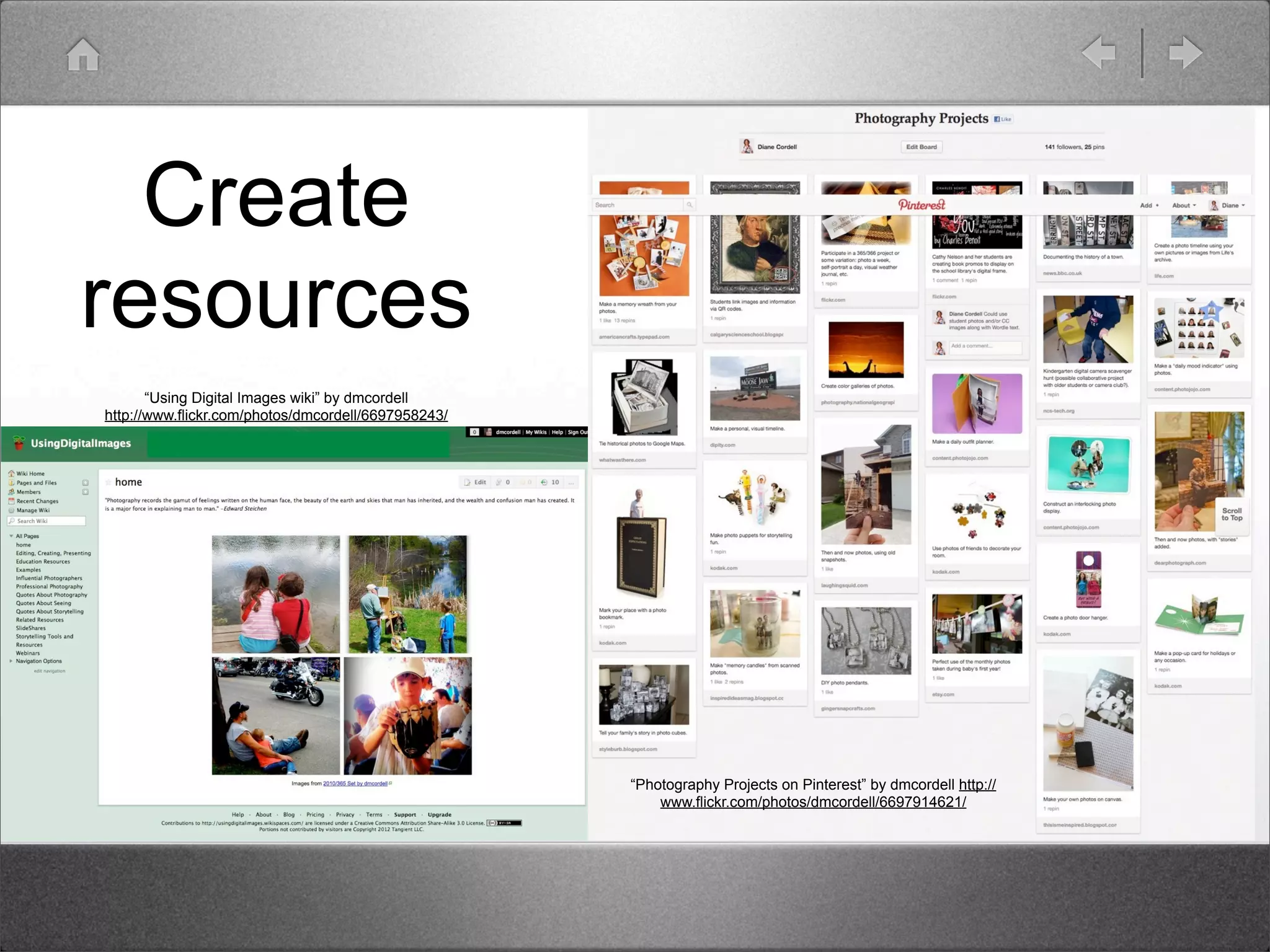Click the Edit Board button
The image size is (1270, 952).
click(921, 147)
